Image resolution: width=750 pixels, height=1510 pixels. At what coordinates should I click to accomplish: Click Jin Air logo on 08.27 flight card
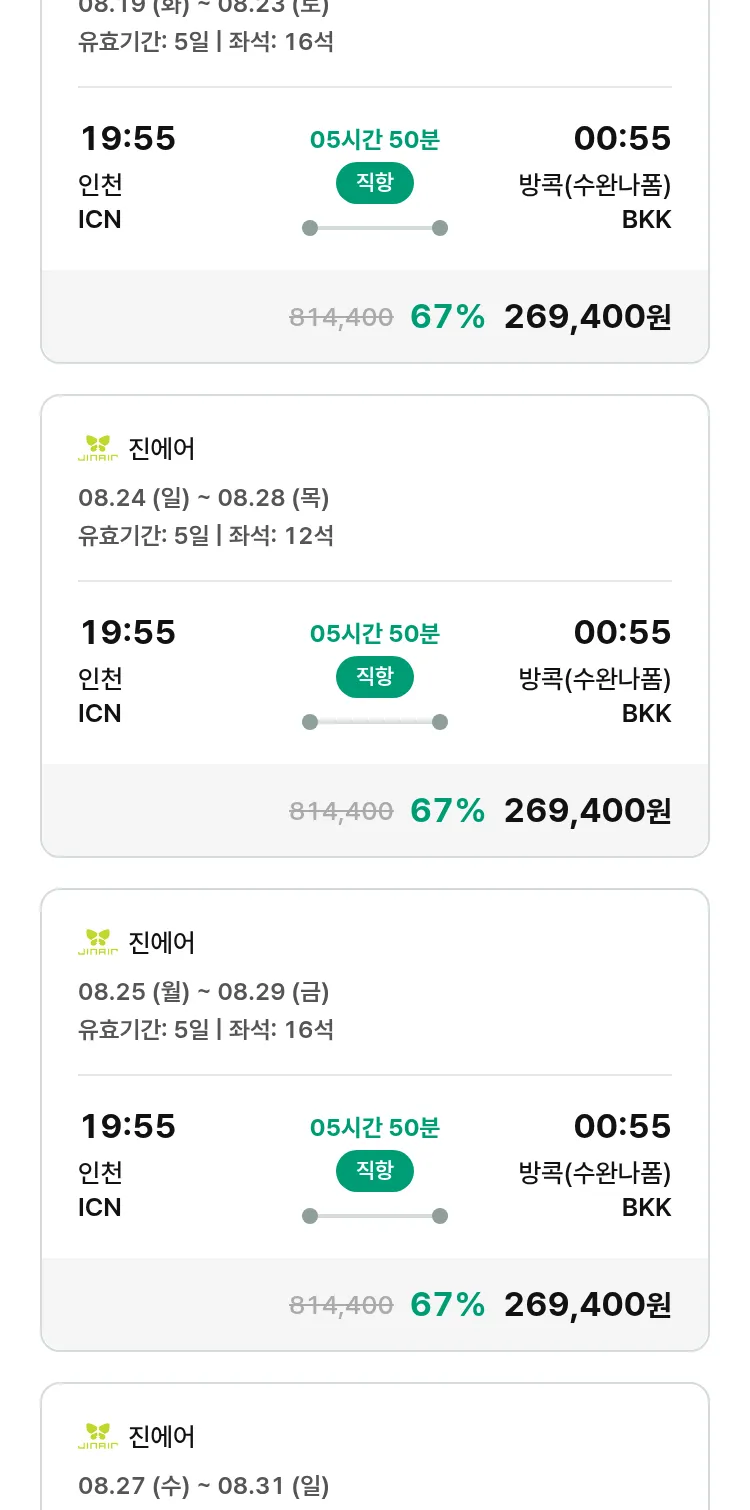tap(98, 1436)
